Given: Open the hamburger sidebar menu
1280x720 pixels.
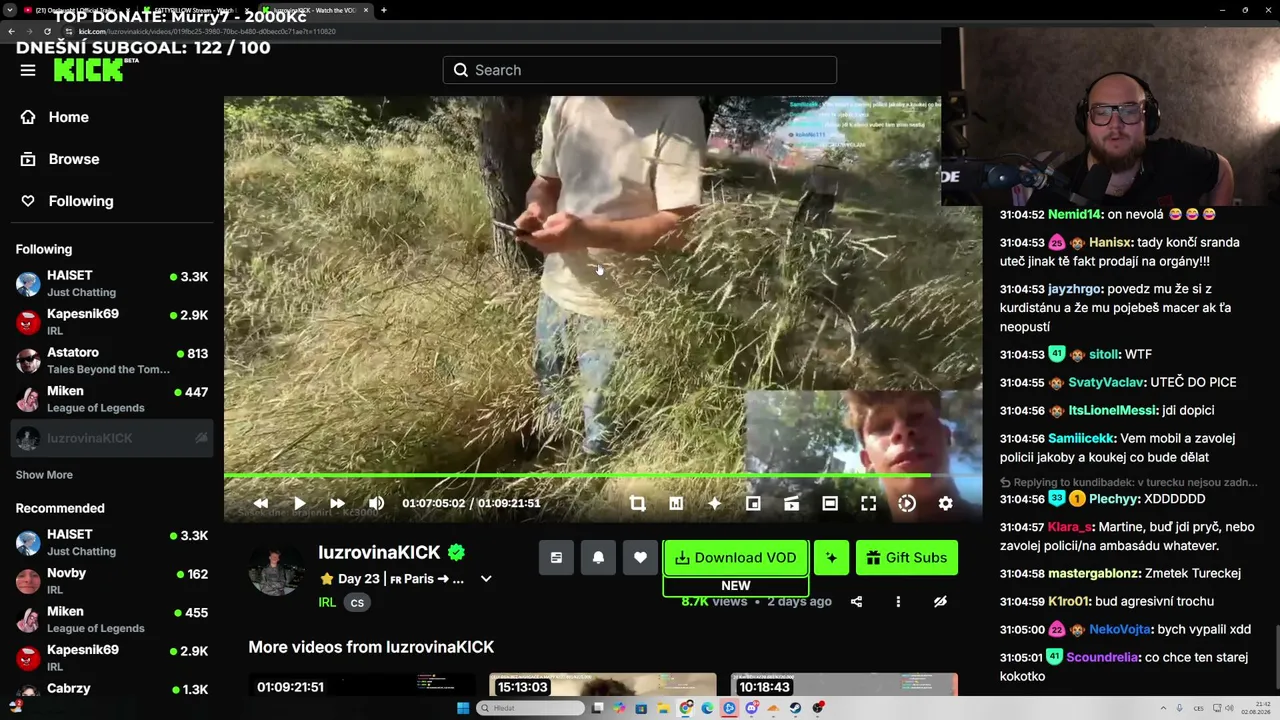Looking at the screenshot, I should [28, 70].
